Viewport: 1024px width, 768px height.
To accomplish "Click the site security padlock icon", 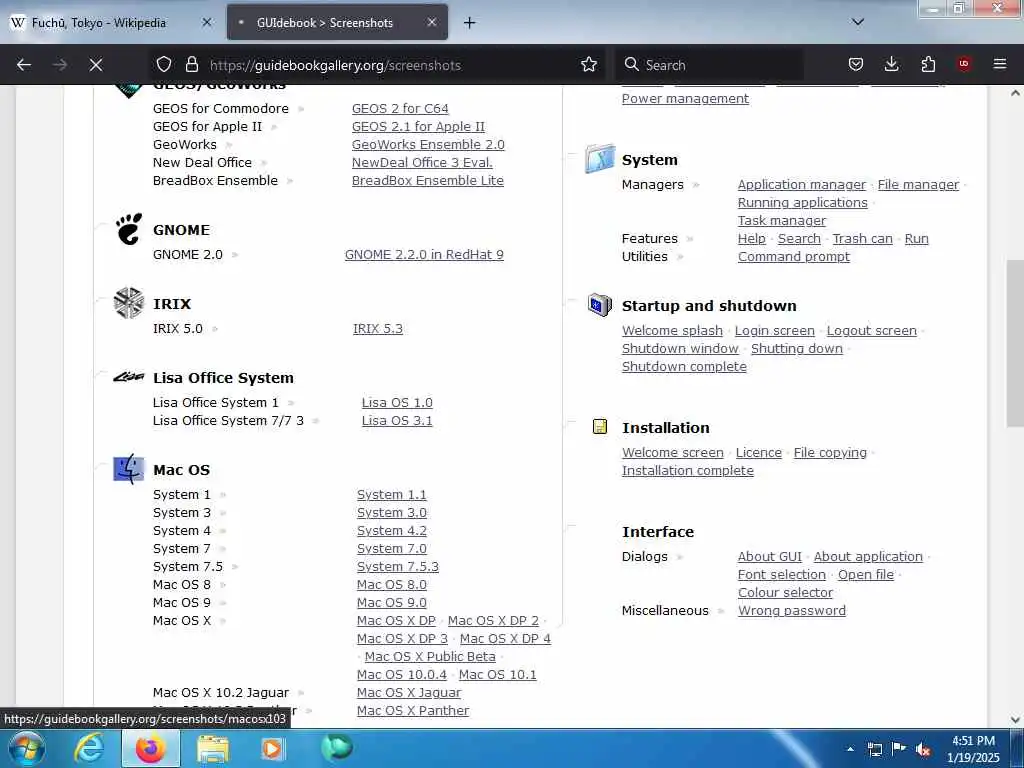I will [191, 64].
